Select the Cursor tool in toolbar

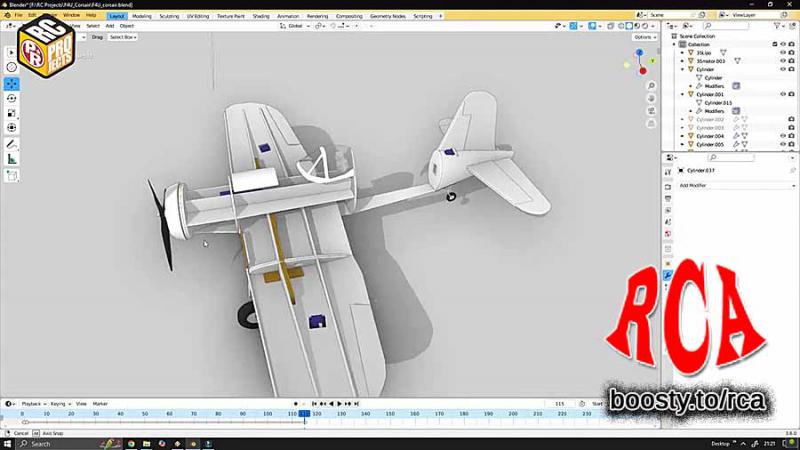click(x=12, y=67)
